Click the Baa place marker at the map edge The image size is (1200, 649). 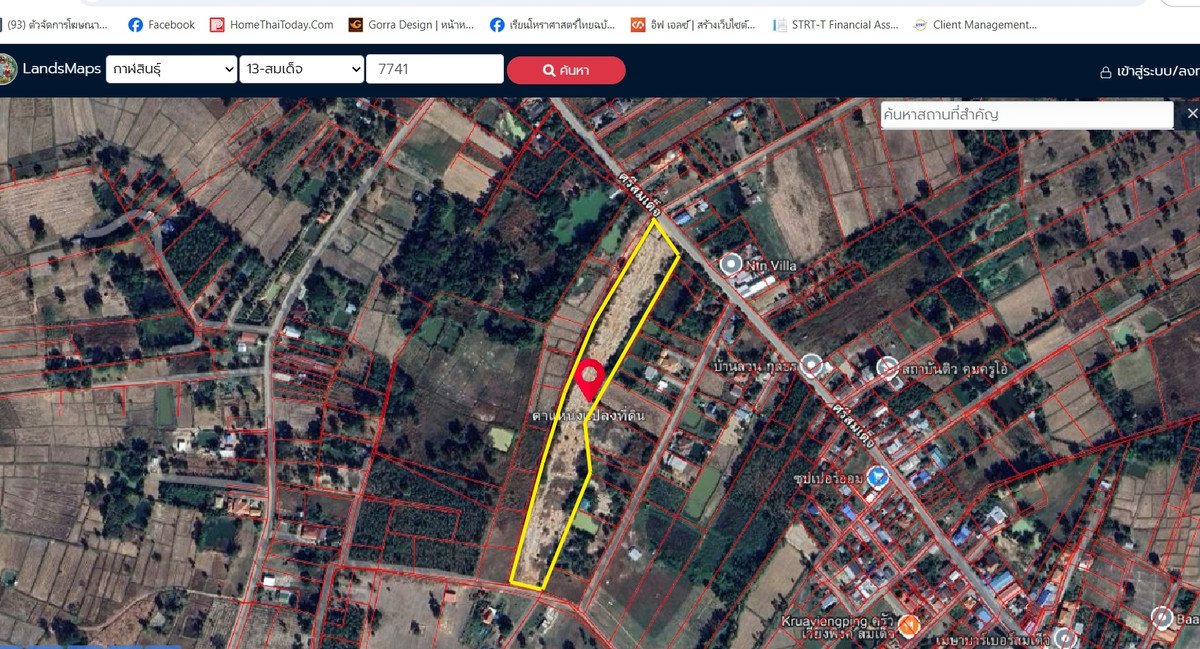(1161, 617)
